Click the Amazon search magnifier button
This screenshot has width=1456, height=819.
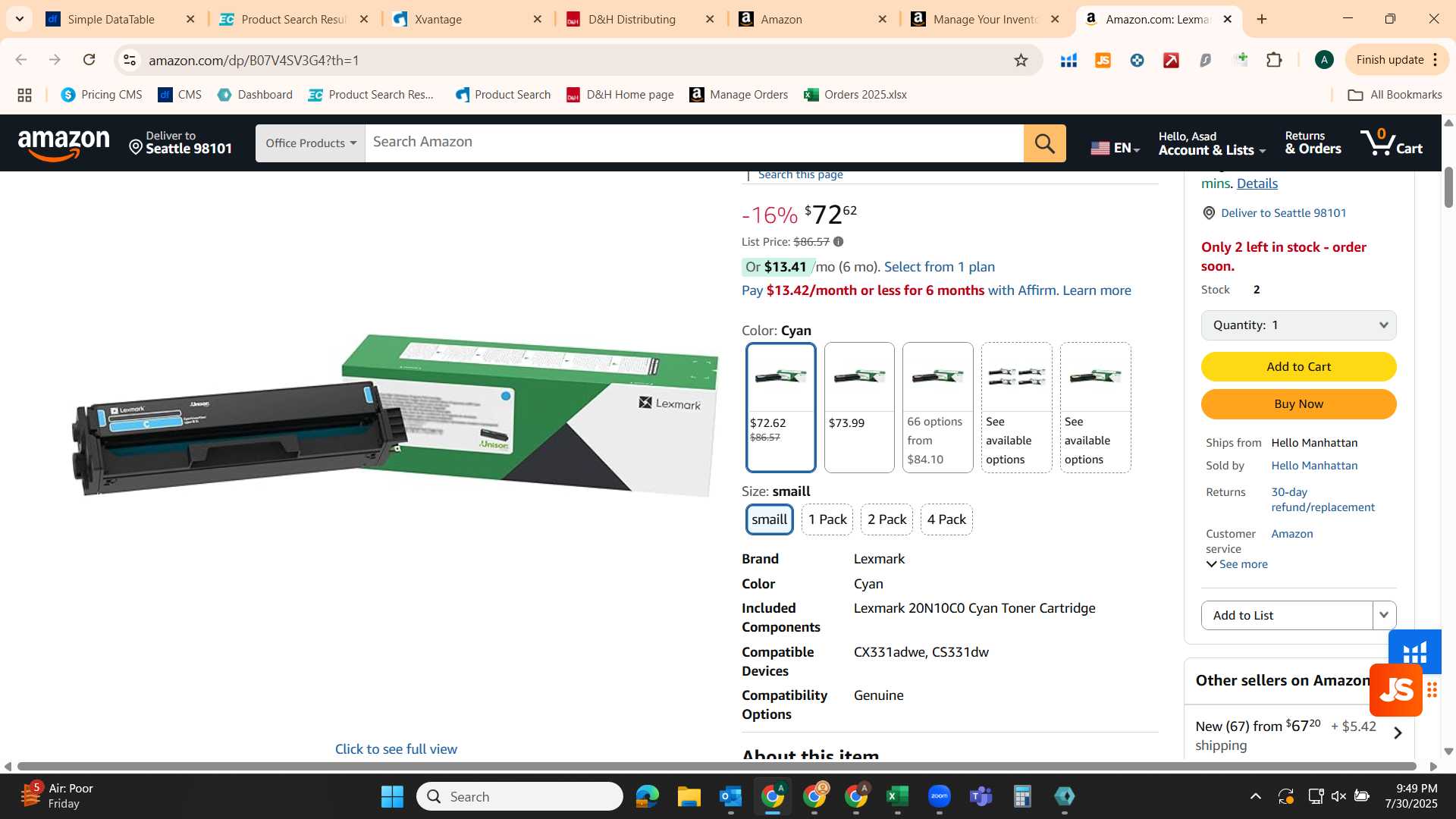pos(1044,143)
